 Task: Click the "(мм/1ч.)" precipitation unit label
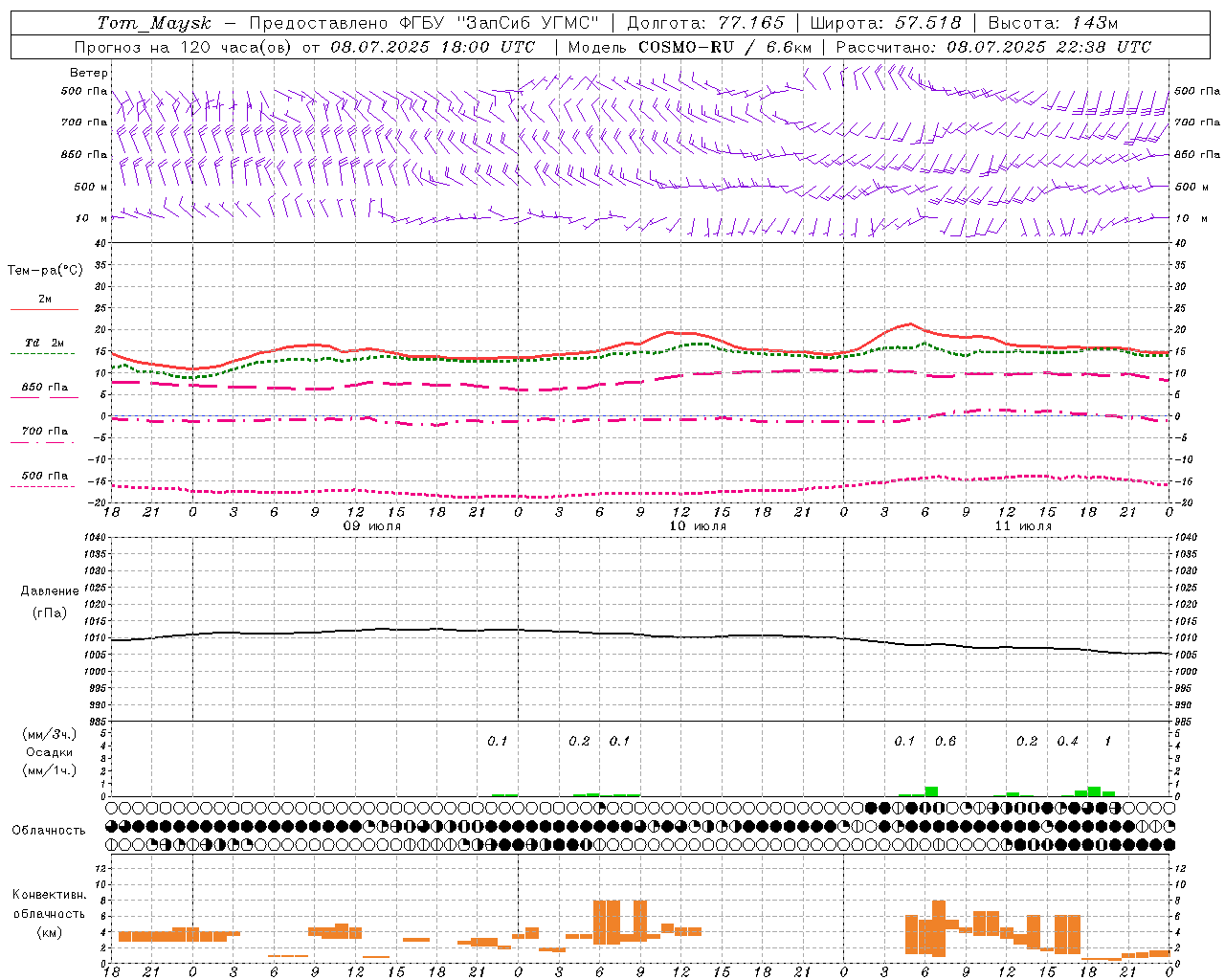(x=49, y=770)
